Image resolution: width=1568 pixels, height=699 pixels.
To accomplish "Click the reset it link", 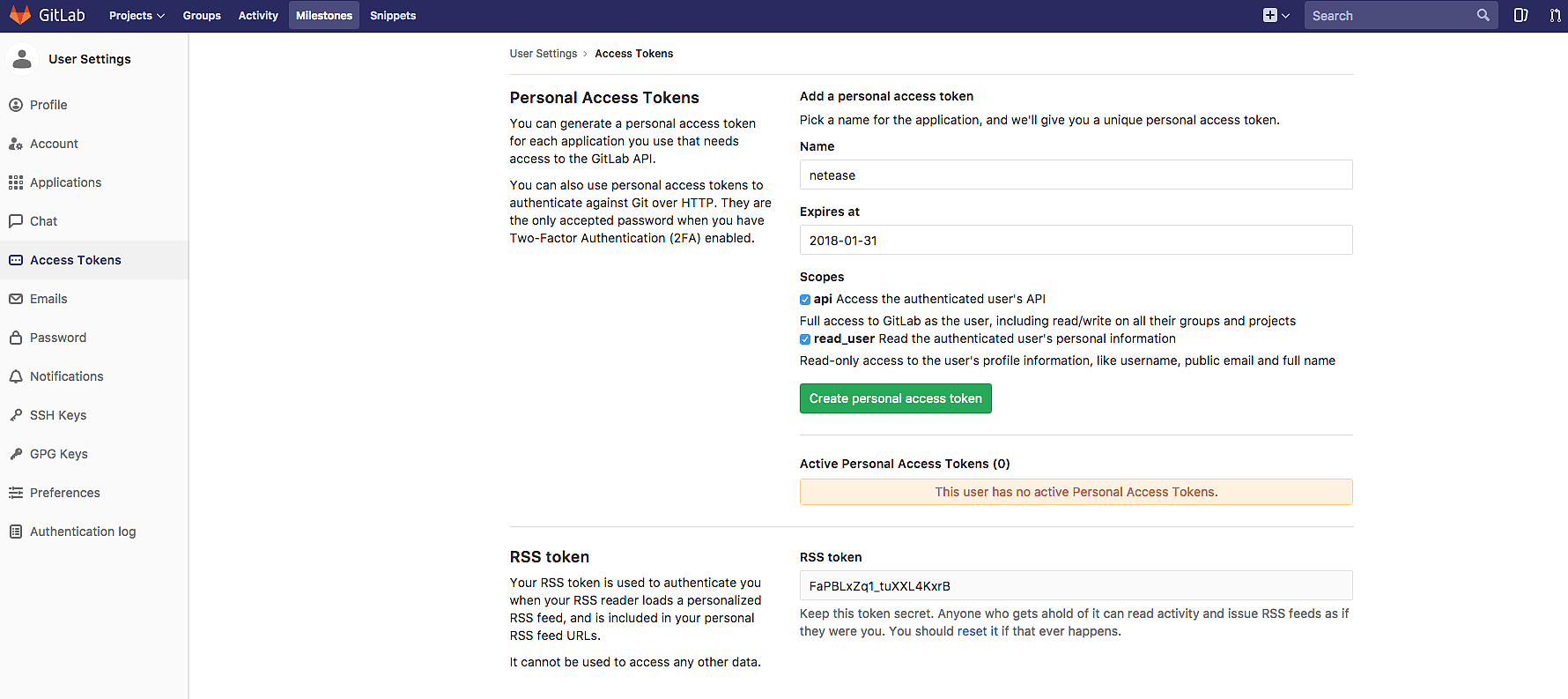I will click(x=977, y=631).
